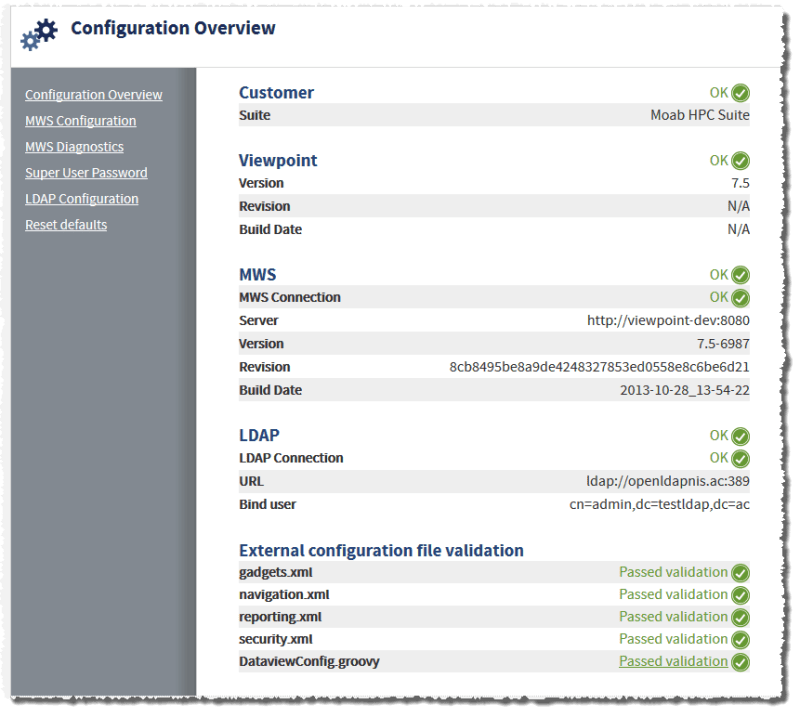This screenshot has width=800, height=717.
Task: Open Super User Password settings
Action: click(x=86, y=173)
